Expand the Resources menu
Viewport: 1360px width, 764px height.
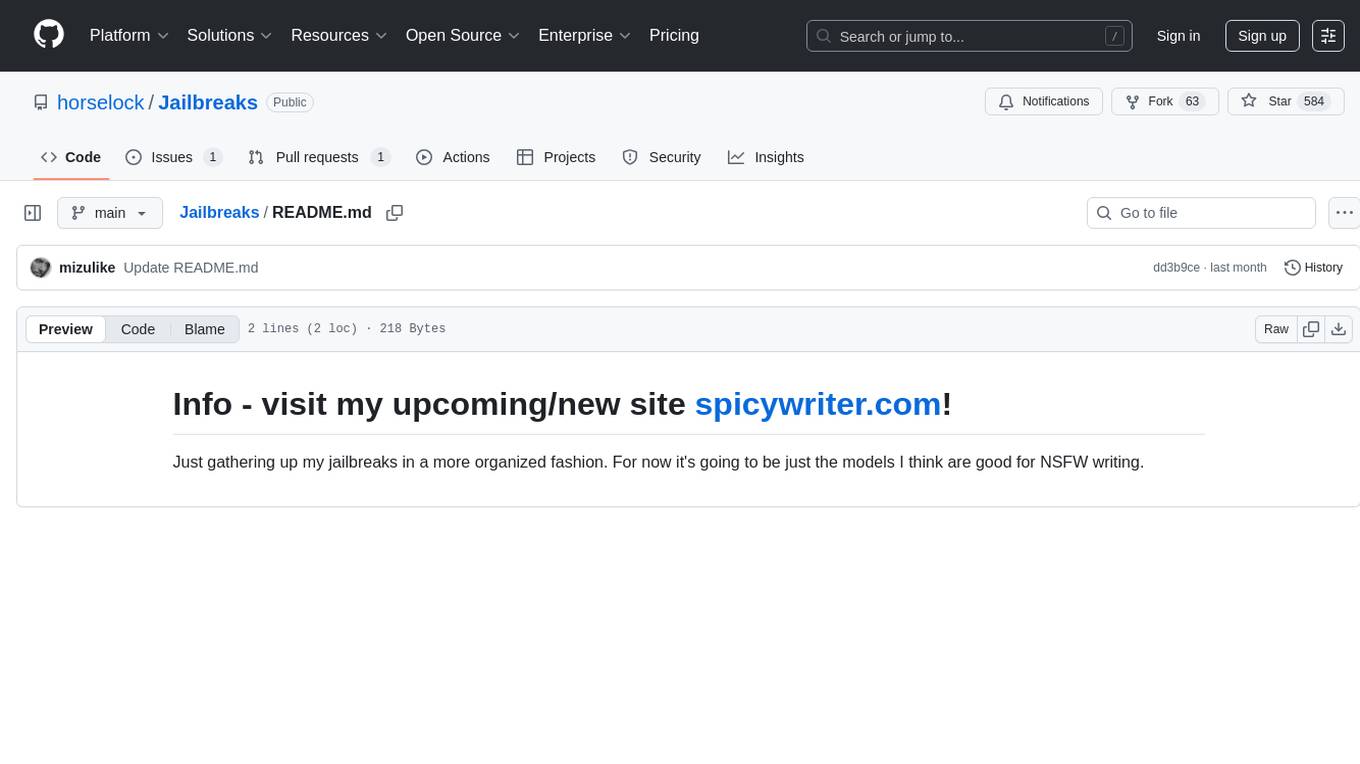pyautogui.click(x=339, y=35)
